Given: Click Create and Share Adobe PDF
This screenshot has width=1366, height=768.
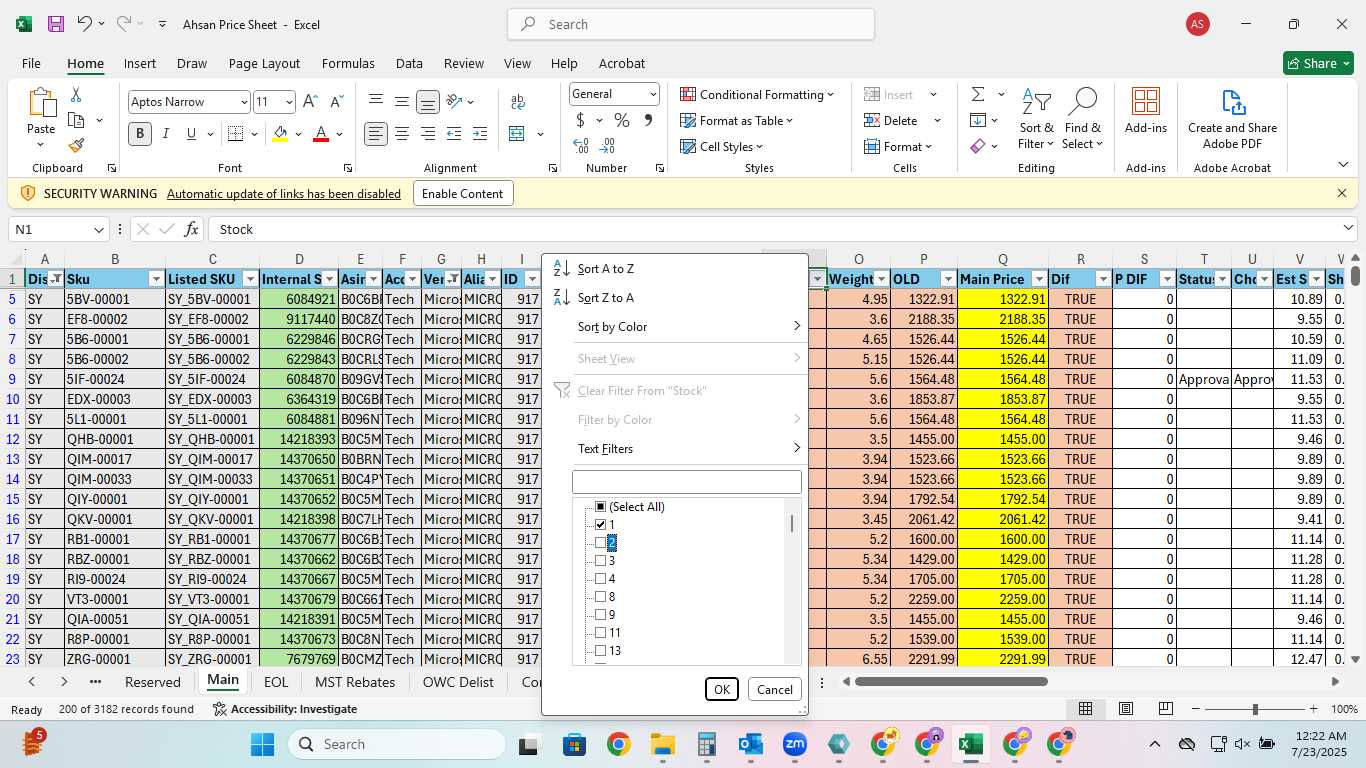Looking at the screenshot, I should coord(1232,119).
